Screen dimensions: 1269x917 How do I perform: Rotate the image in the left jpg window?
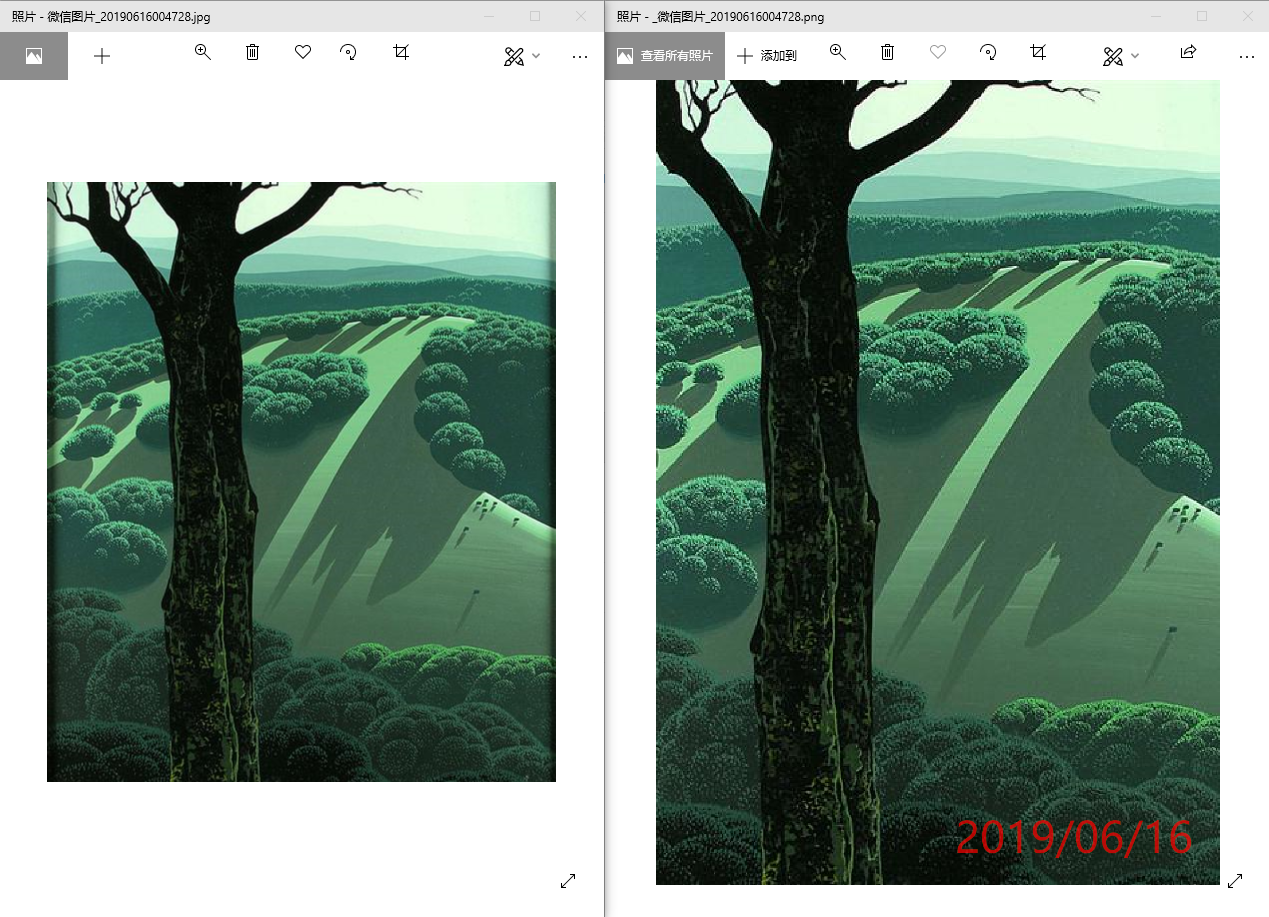[x=349, y=52]
